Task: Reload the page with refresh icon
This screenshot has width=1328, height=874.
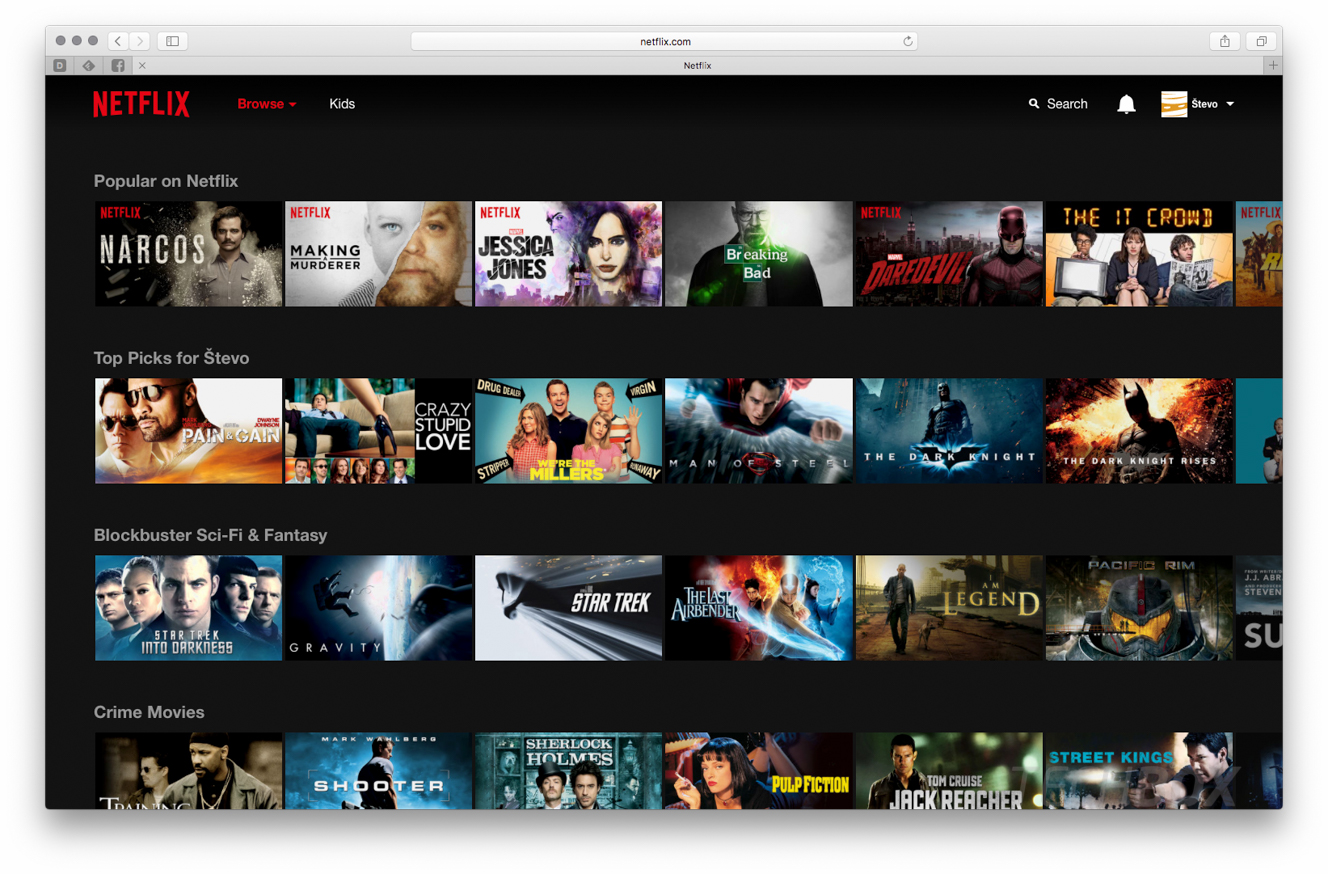Action: [x=908, y=41]
